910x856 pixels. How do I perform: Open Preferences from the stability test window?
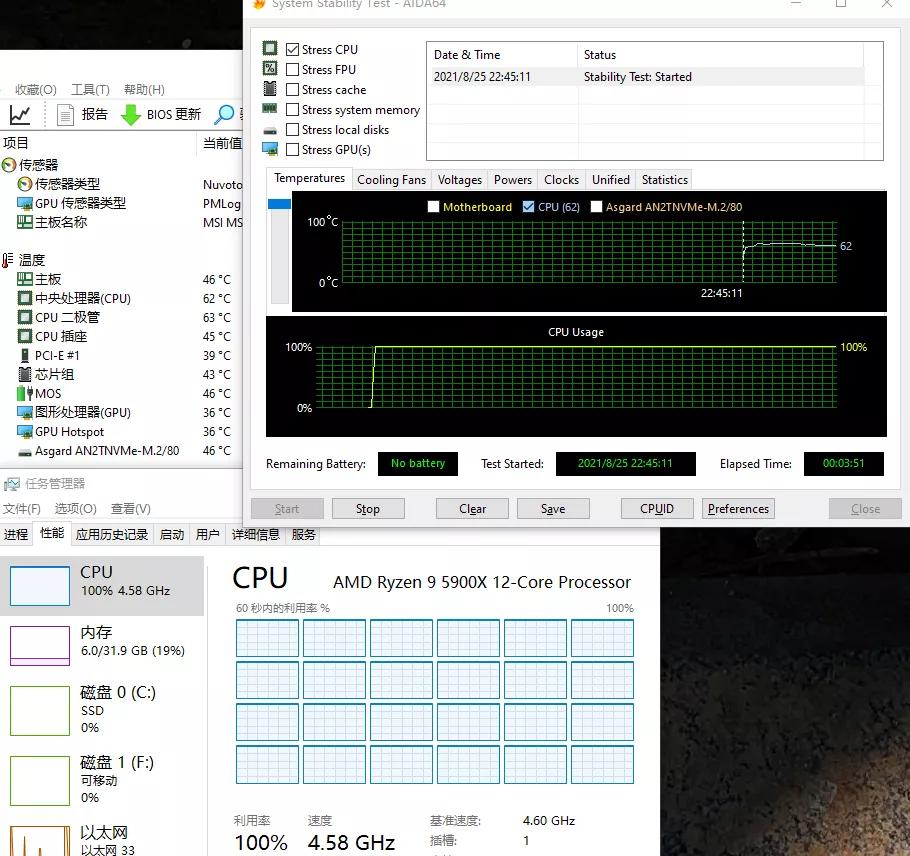738,508
